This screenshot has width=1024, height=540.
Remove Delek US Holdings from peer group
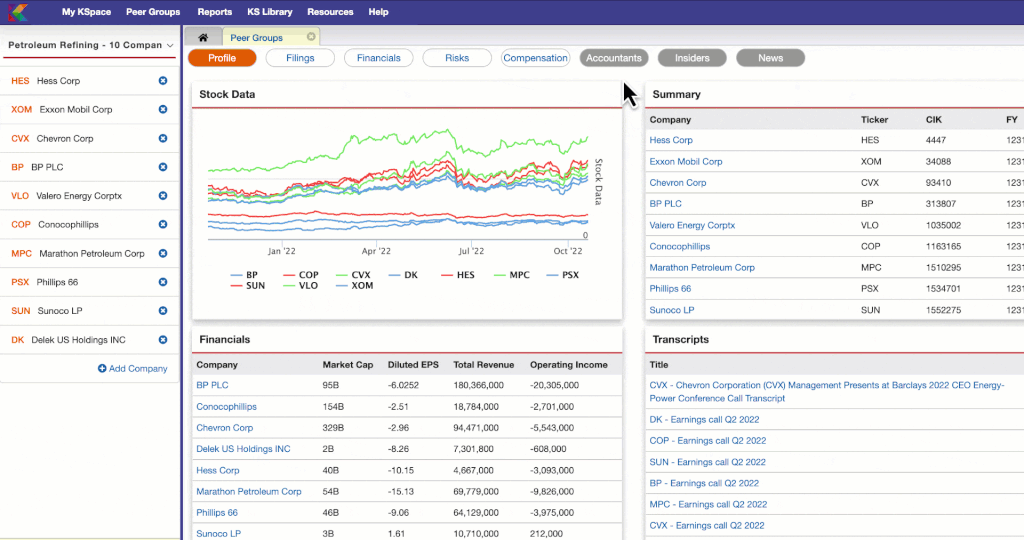[x=163, y=340]
